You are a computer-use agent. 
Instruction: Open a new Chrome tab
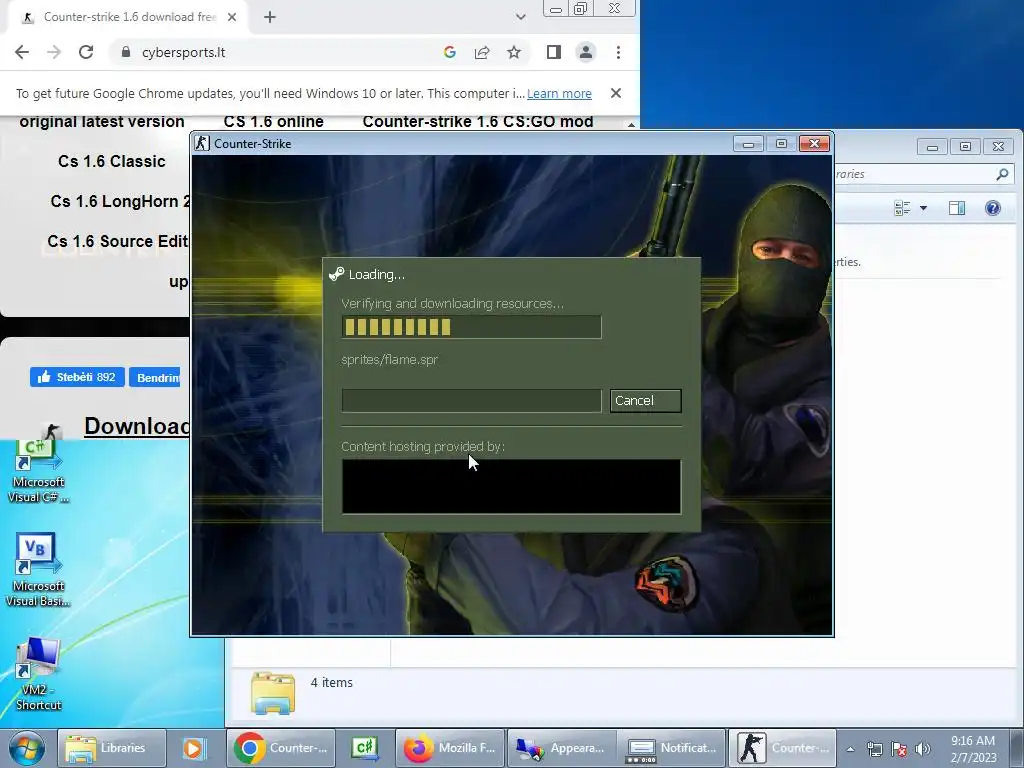[270, 18]
